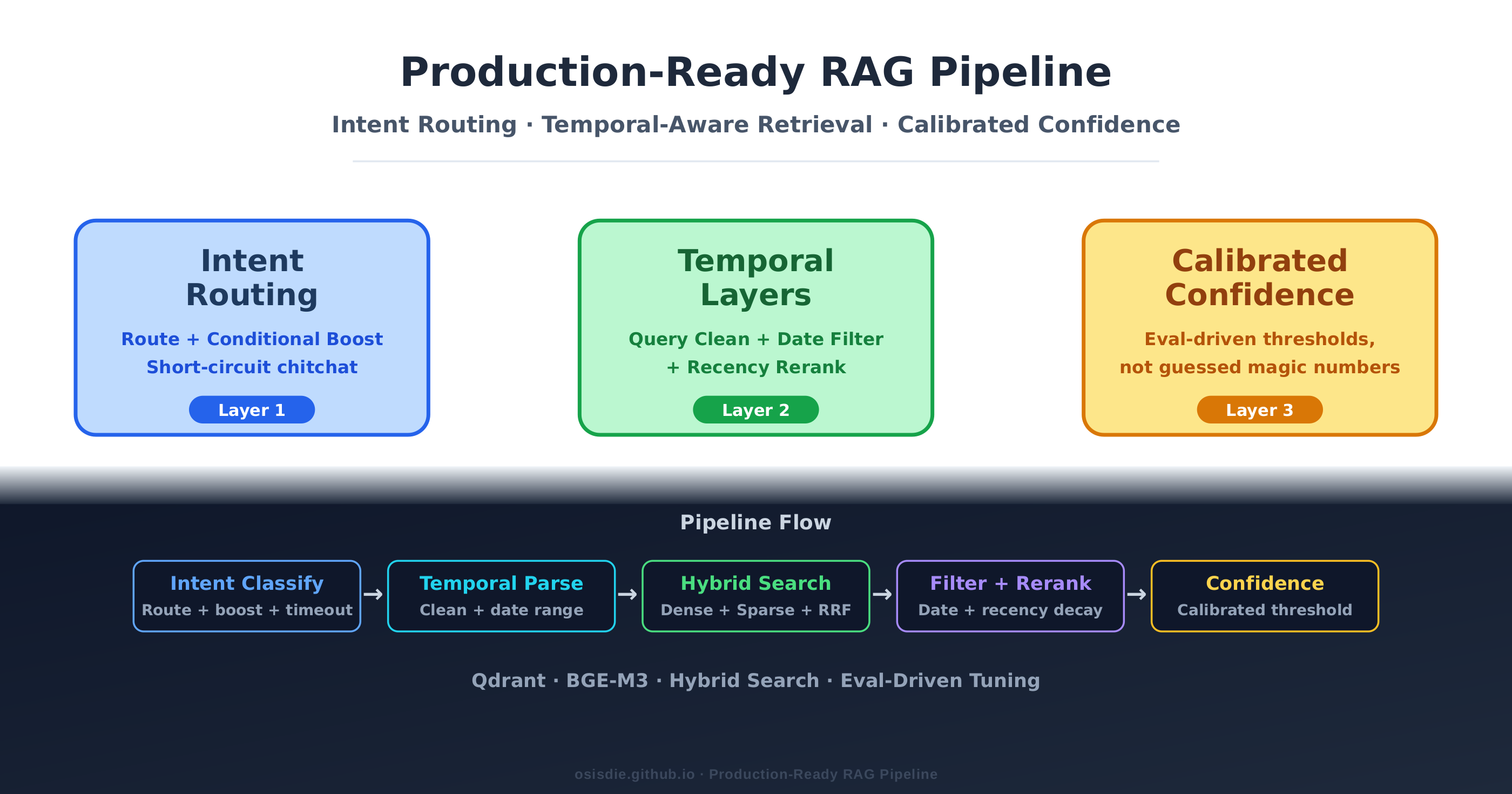1512x794 pixels.
Task: Click the Layer 1 badge
Action: coord(252,409)
